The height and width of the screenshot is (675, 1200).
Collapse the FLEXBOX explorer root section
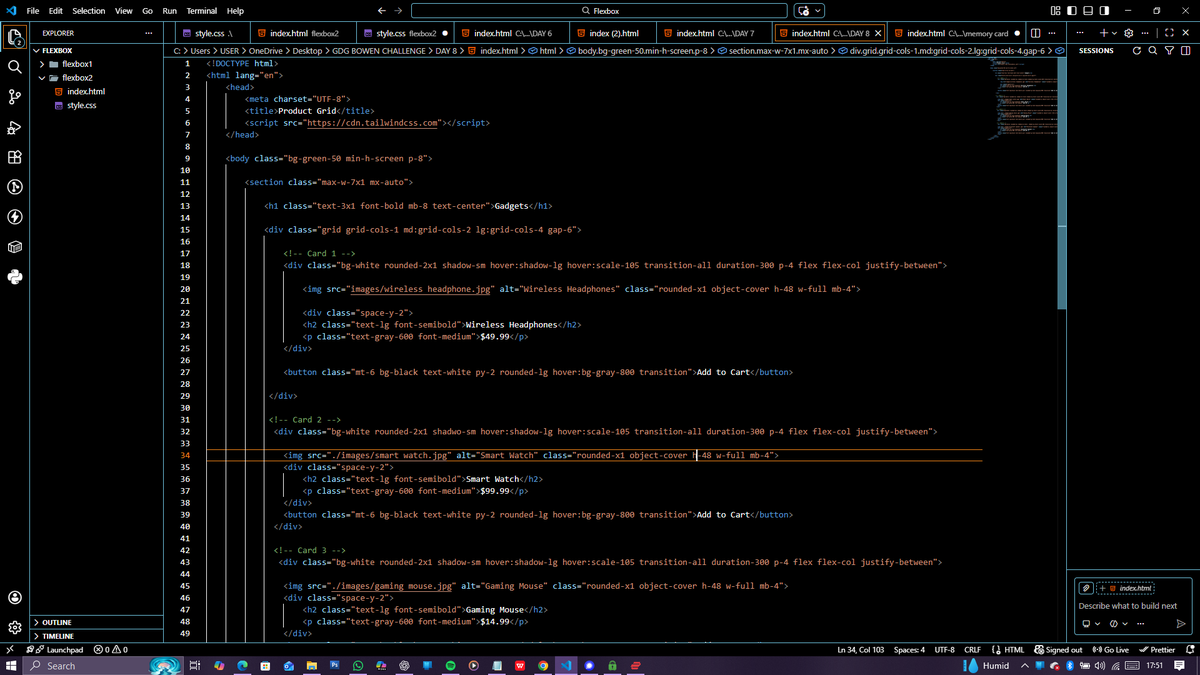point(58,50)
